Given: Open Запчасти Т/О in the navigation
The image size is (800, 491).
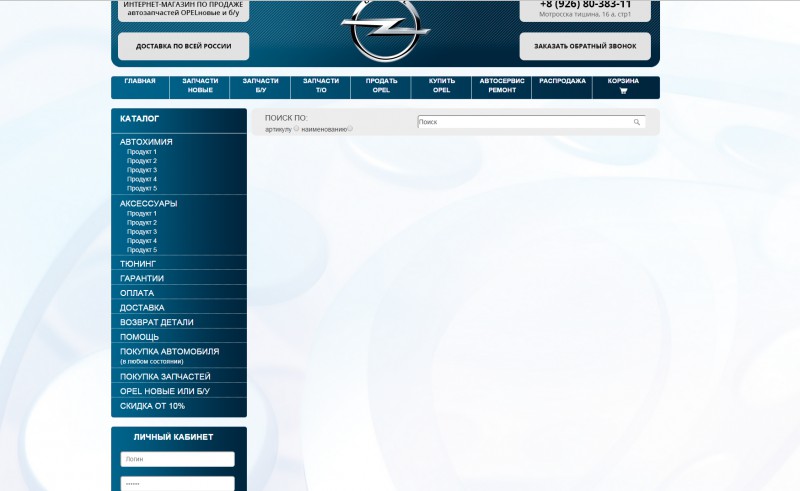Looking at the screenshot, I should pyautogui.click(x=321, y=86).
